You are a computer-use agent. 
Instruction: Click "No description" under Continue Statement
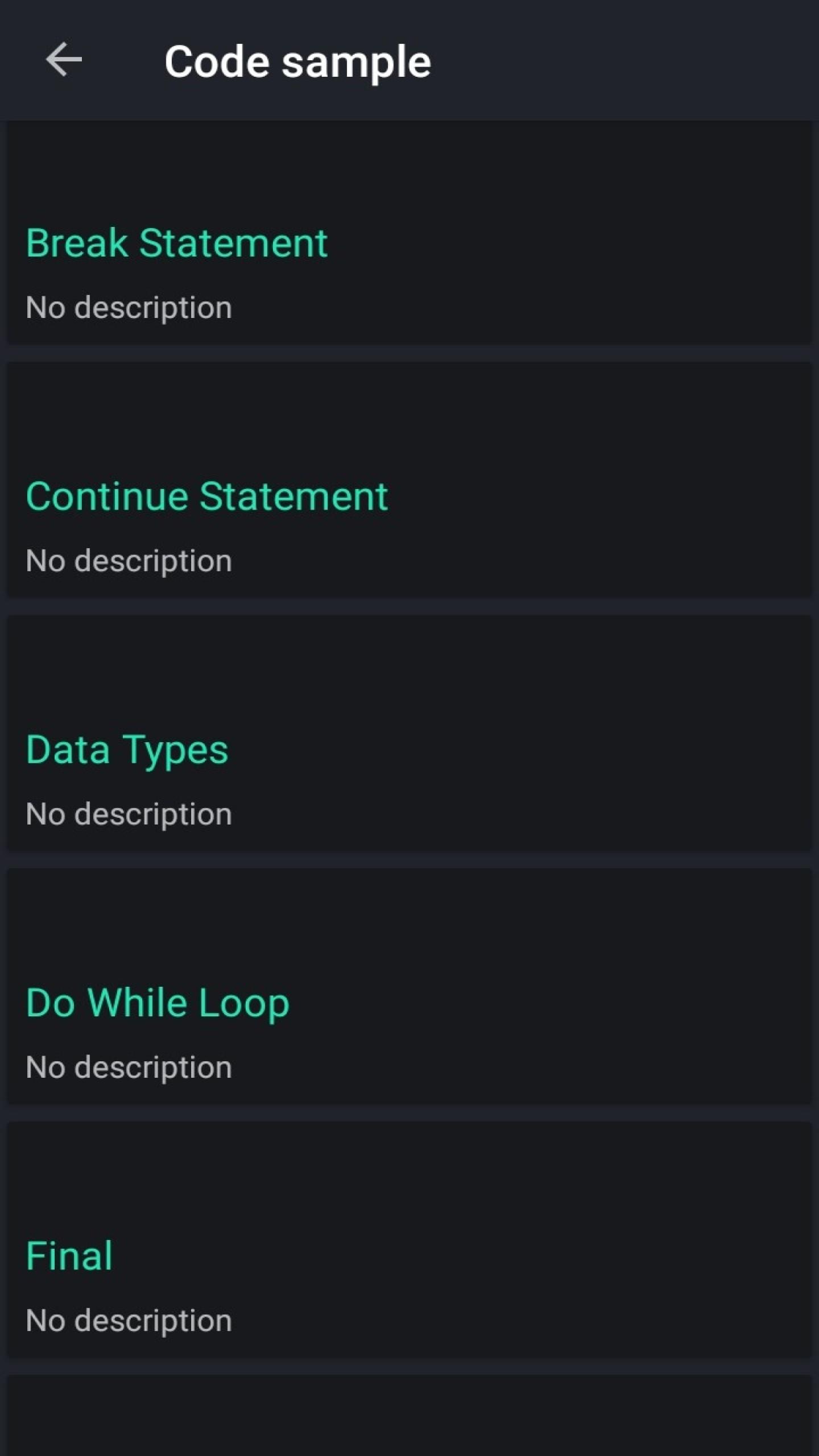129,561
